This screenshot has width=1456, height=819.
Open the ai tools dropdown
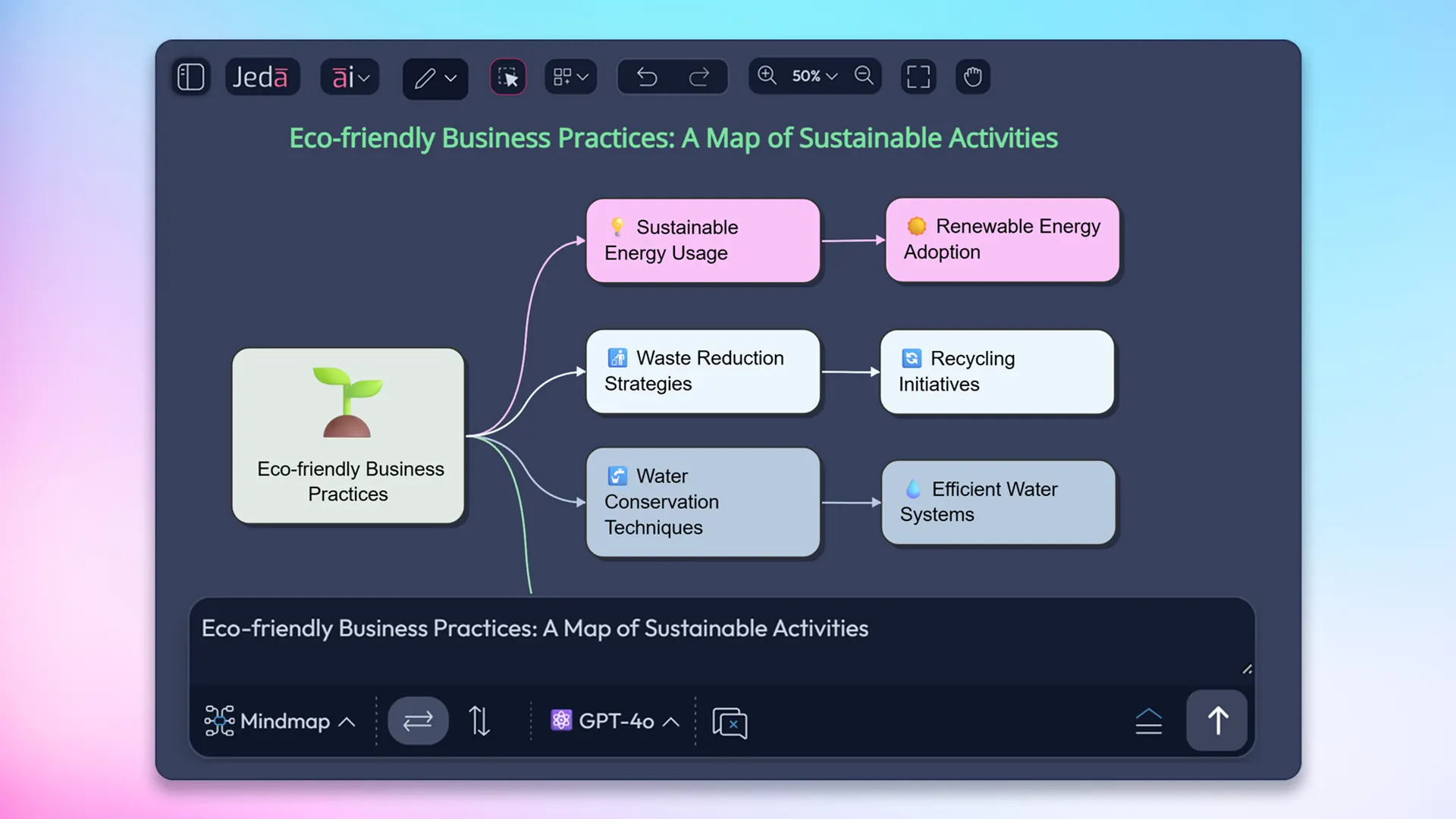350,77
